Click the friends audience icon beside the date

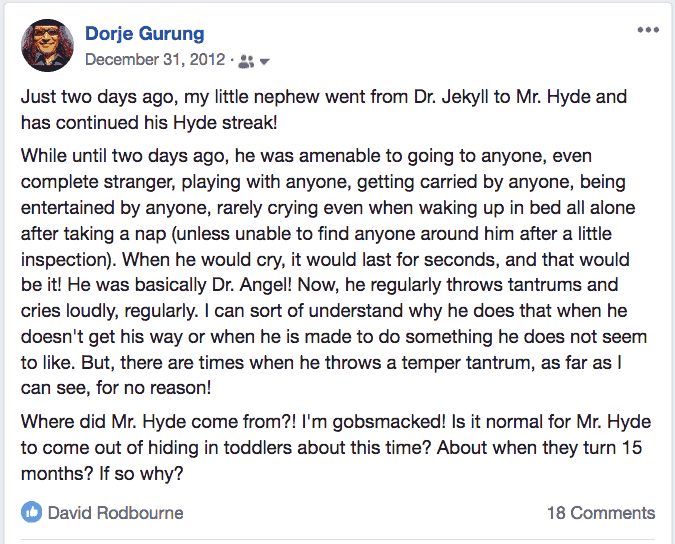pos(246,61)
